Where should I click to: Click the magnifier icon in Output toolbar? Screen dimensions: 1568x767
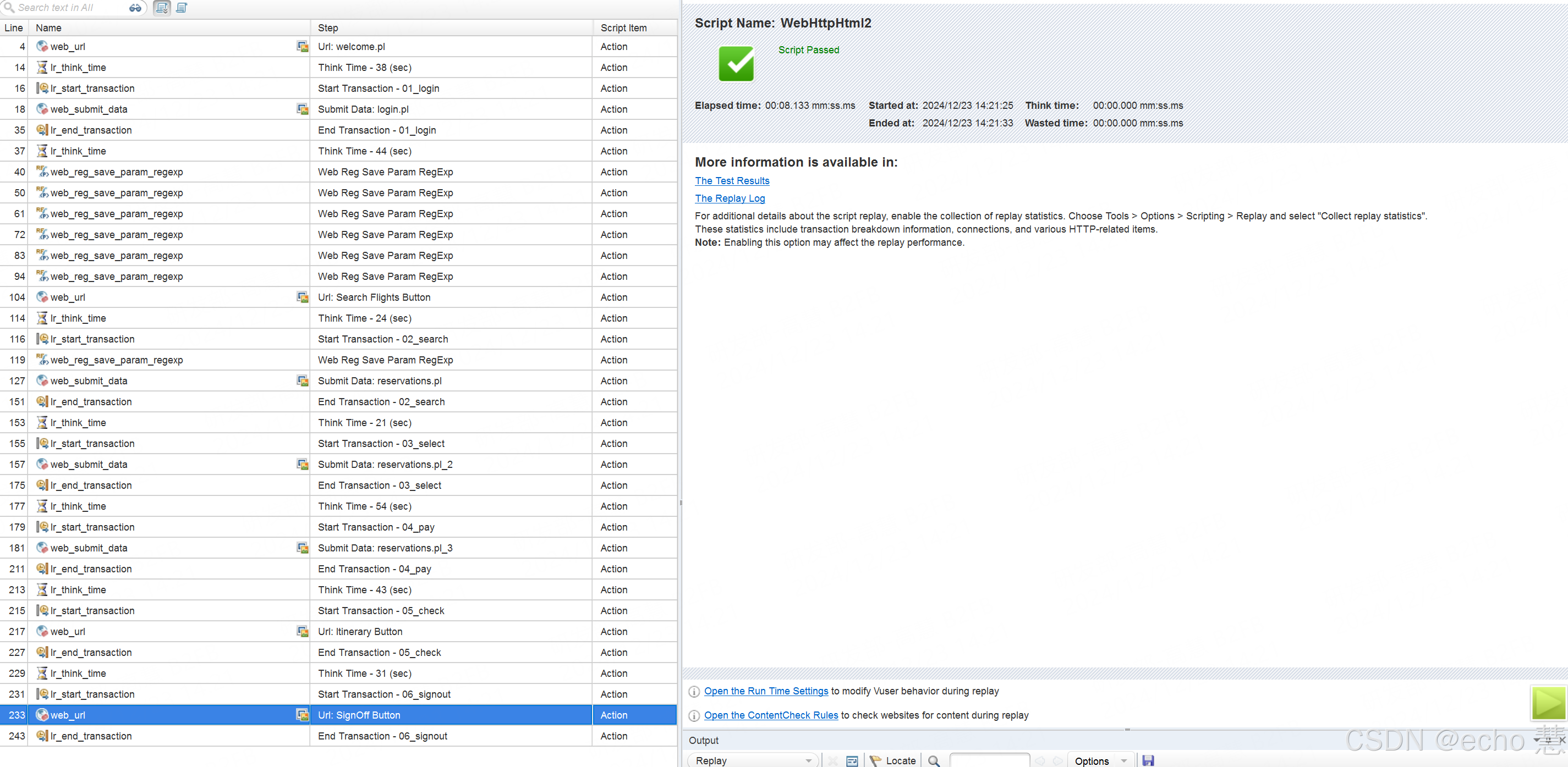pos(933,760)
